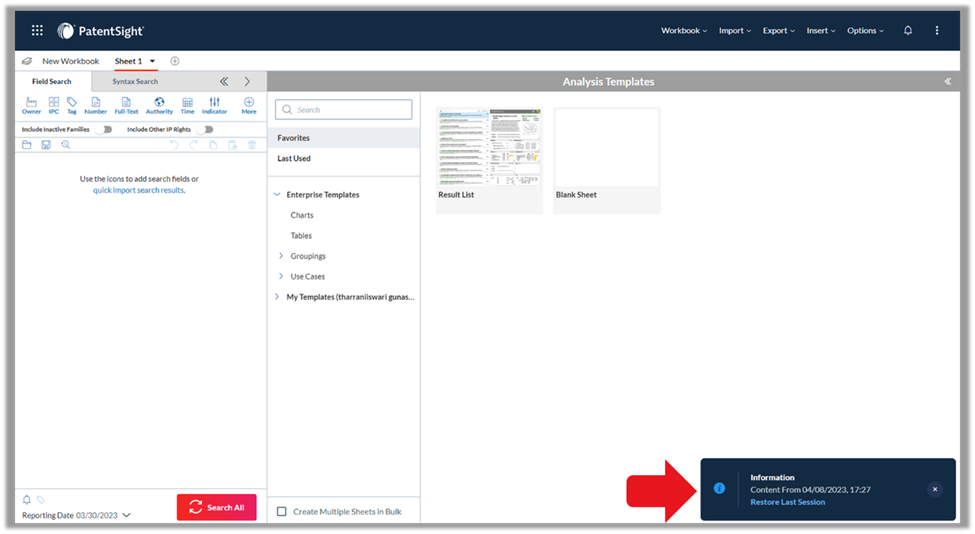Open the Import menu
This screenshot has width=975, height=534.
coord(735,30)
